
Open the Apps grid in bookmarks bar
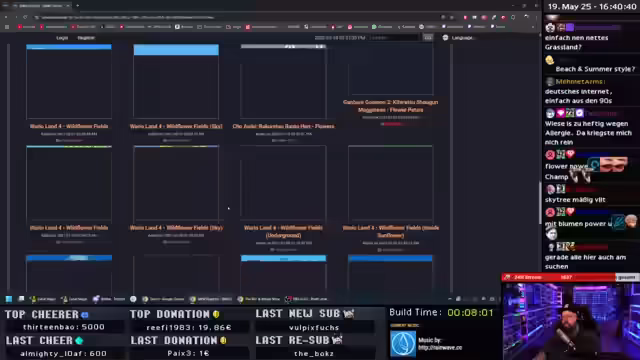7,27
